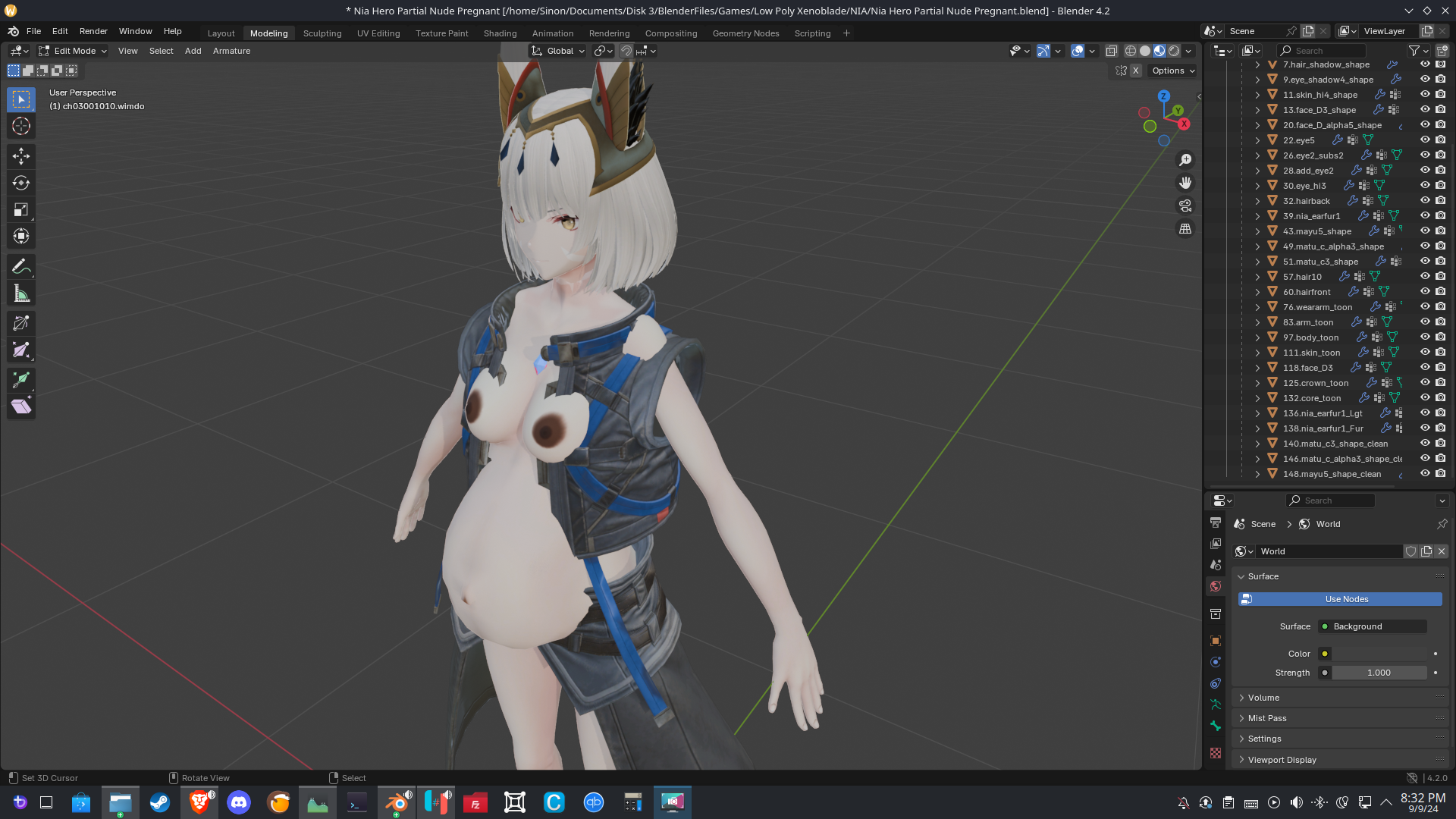Select the 3D Cursor tool
1456x819 pixels.
coord(21,126)
